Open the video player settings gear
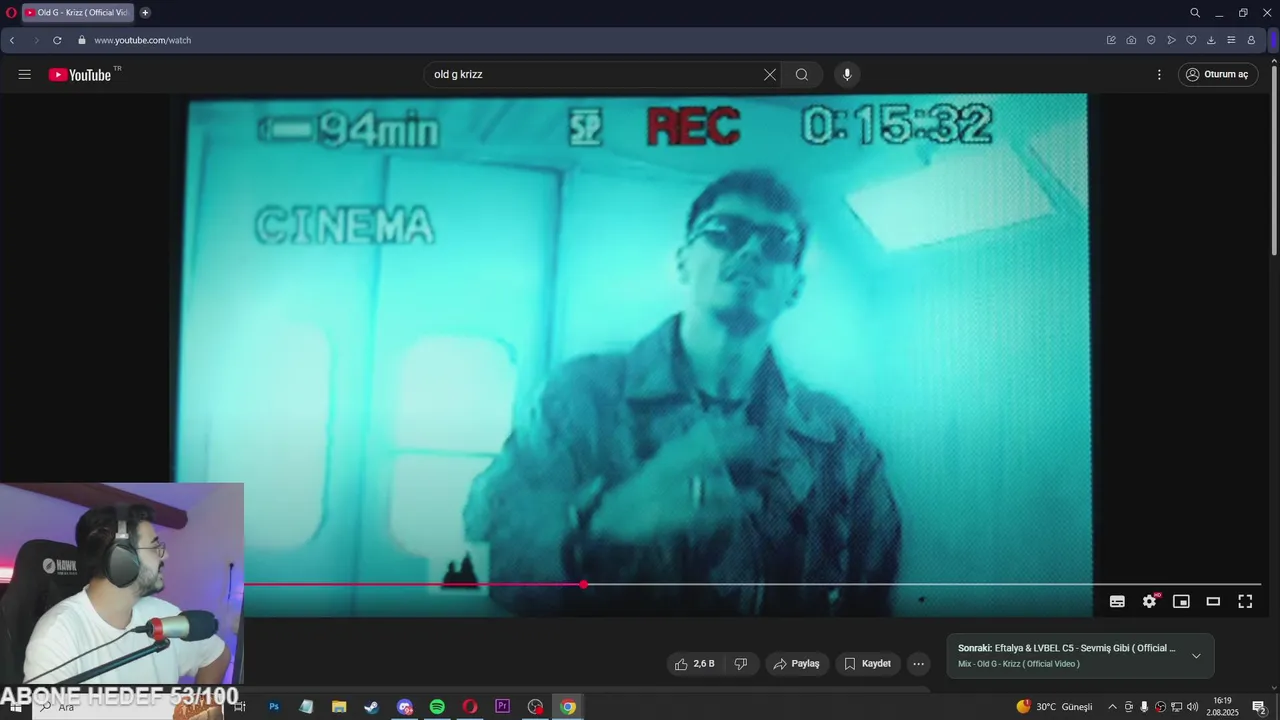Image resolution: width=1280 pixels, height=720 pixels. (1149, 601)
